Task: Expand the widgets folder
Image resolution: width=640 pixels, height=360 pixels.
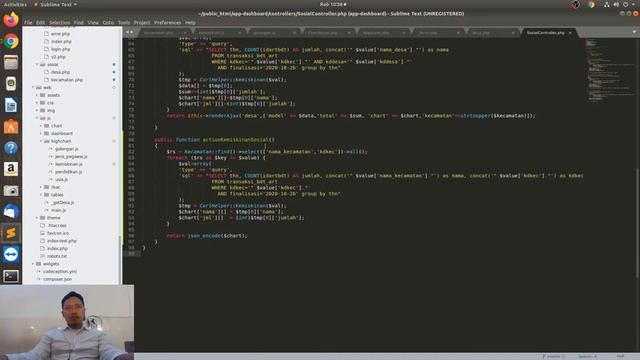Action: point(33,264)
